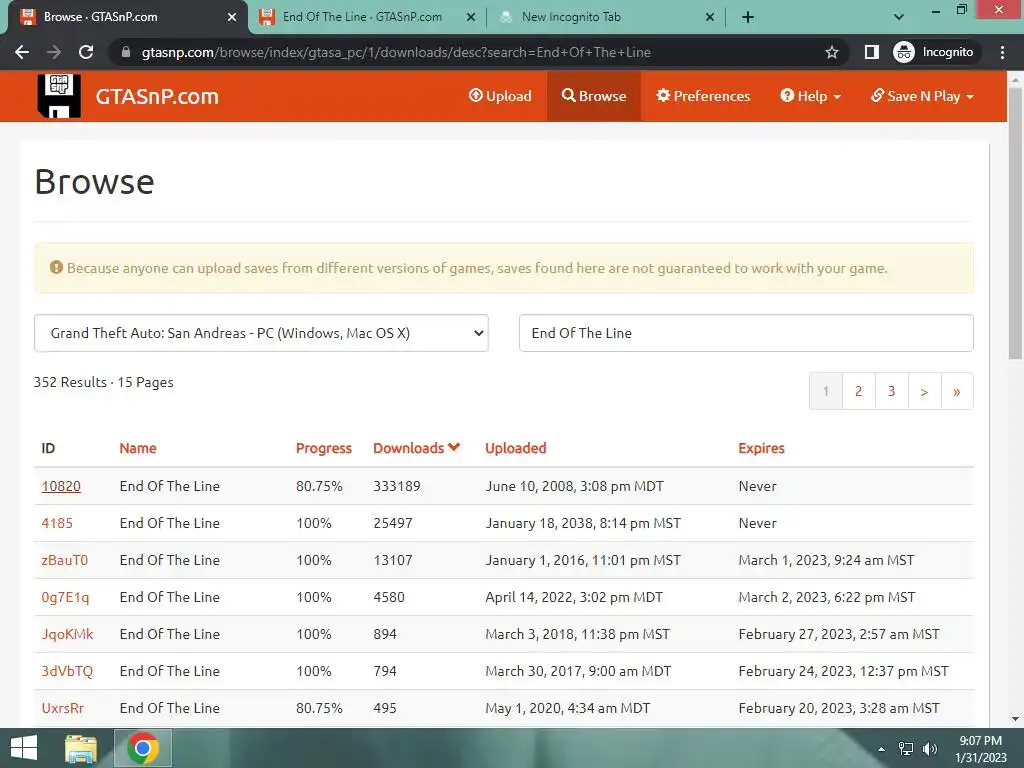This screenshot has width=1024, height=768.
Task: Open save ID 10820
Action: click(x=61, y=486)
